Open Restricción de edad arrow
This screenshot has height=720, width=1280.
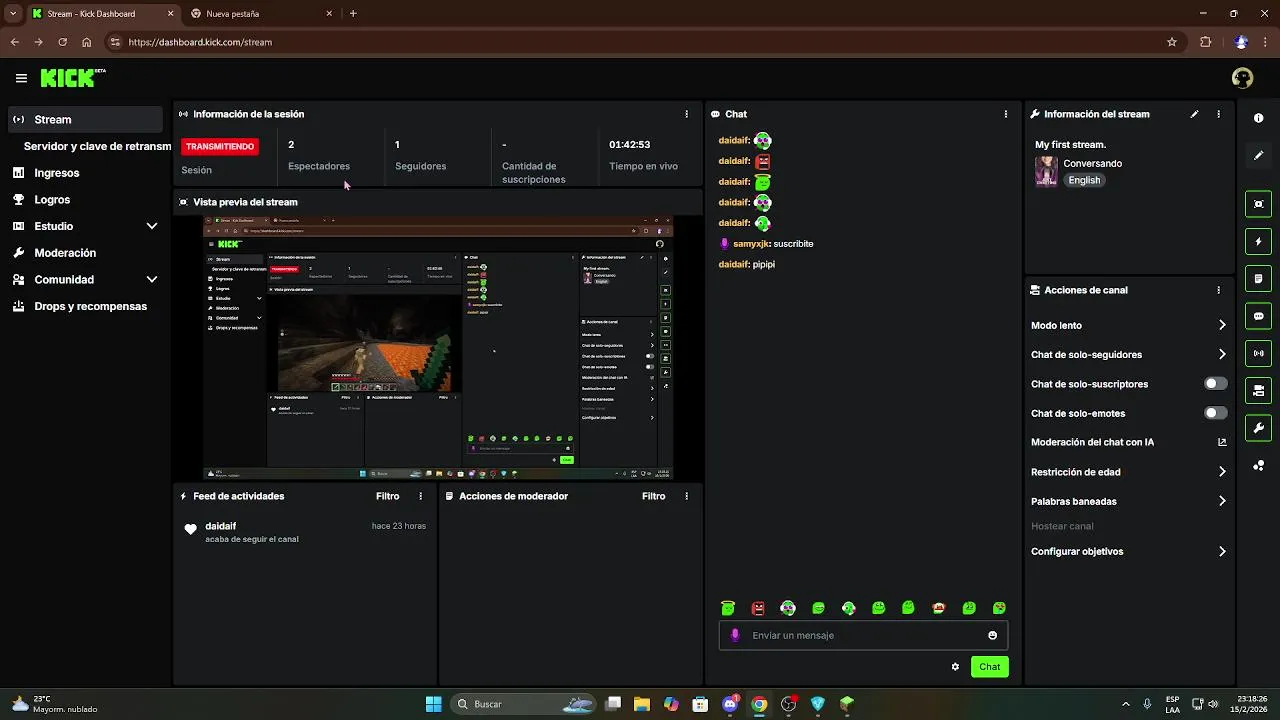pyautogui.click(x=1221, y=472)
